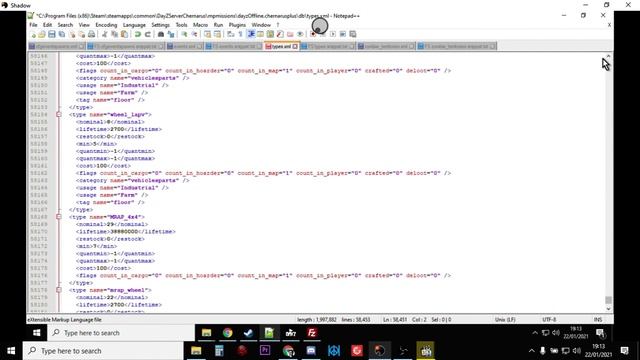Viewport: 640px width, 360px height.
Task: Toggle the indent guide toolbar button
Action: (x=250, y=34)
